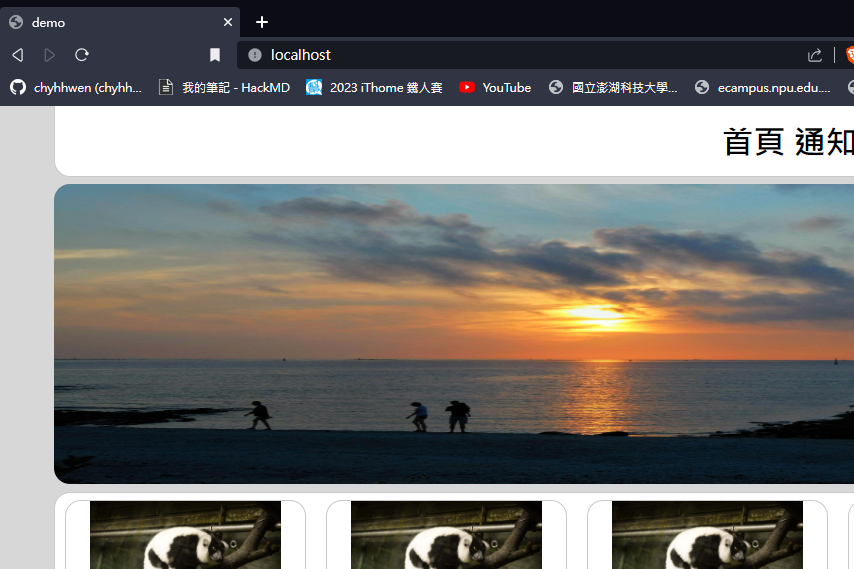This screenshot has width=854, height=569.
Task: Open the third lemur image card
Action: tap(707, 535)
